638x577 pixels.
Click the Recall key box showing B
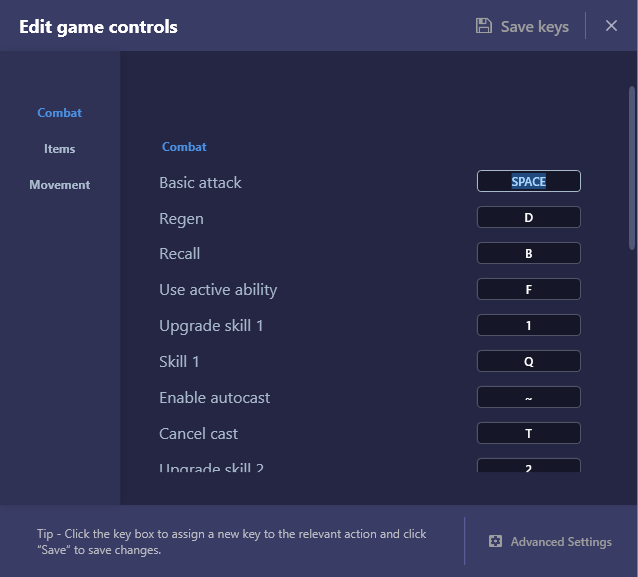[x=529, y=254]
